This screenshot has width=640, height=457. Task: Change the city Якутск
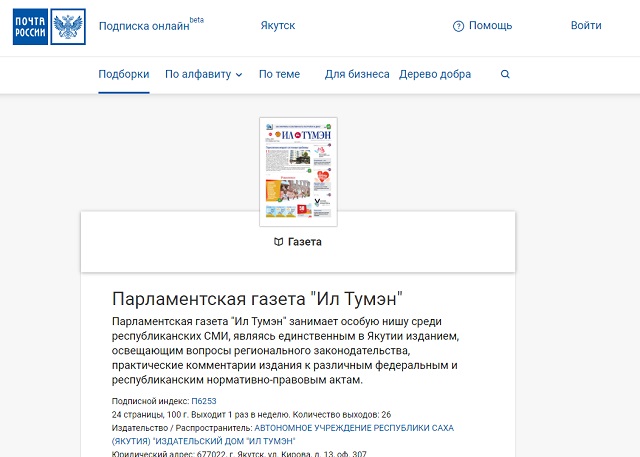[278, 25]
